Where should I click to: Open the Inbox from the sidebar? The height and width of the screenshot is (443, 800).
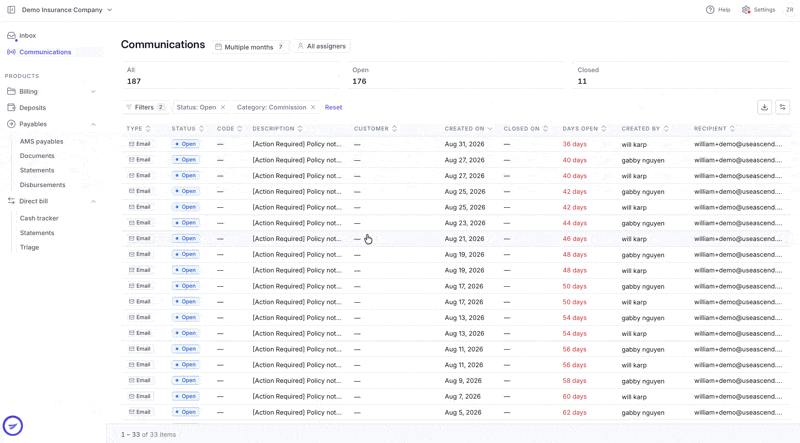(28, 36)
